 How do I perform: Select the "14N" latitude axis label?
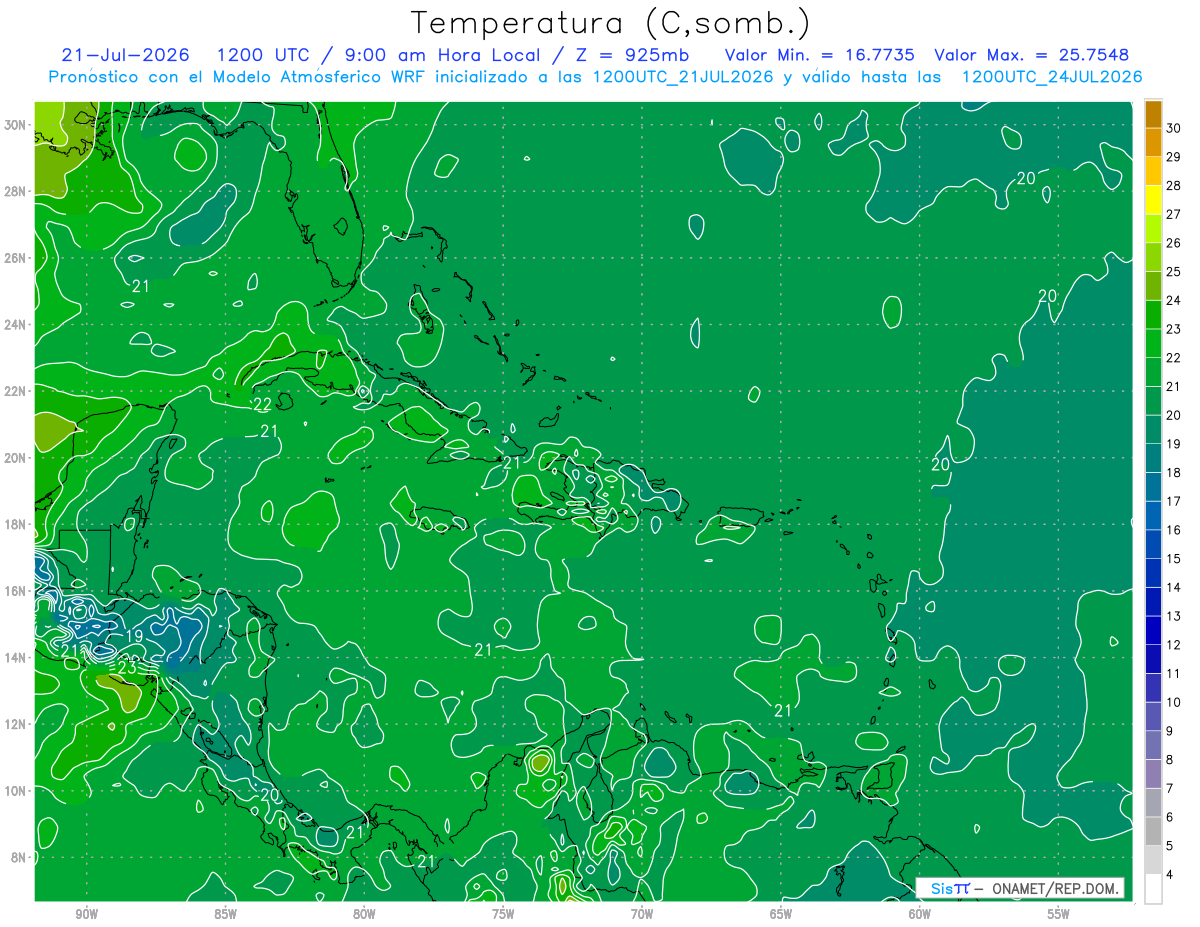coord(16,657)
